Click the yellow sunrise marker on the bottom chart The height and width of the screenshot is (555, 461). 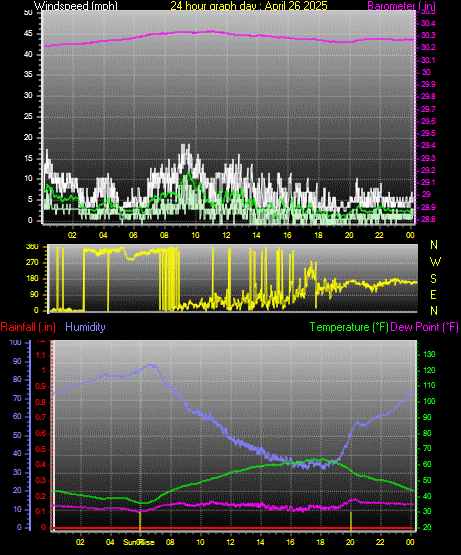click(x=140, y=520)
